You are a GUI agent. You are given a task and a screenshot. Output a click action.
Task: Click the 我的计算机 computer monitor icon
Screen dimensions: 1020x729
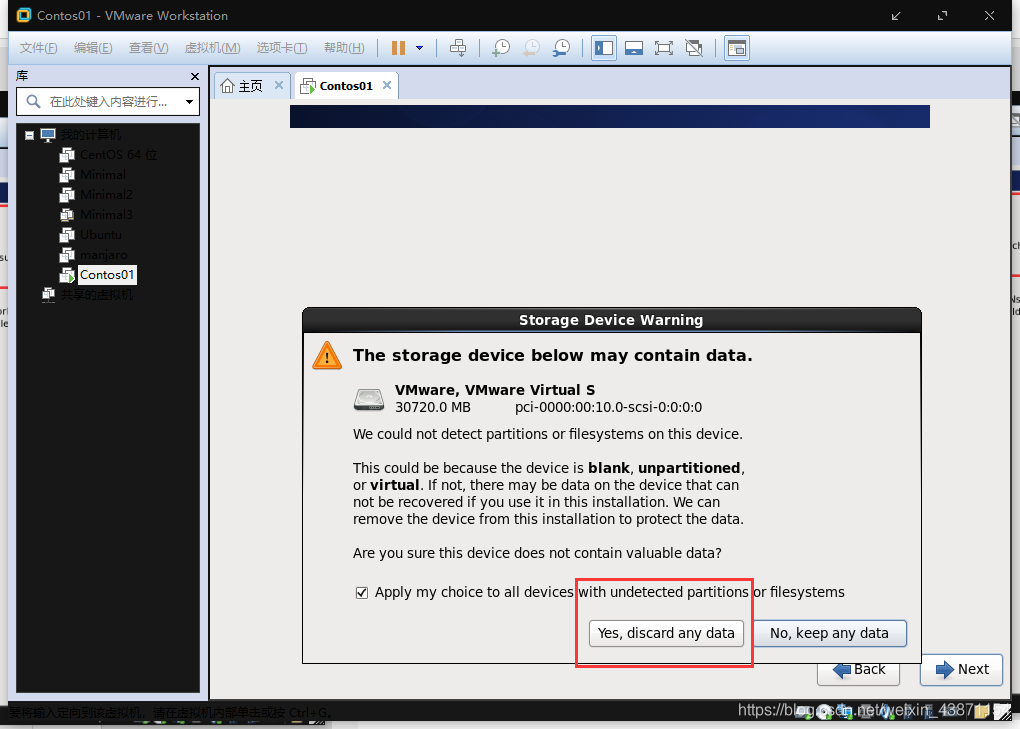[x=48, y=135]
